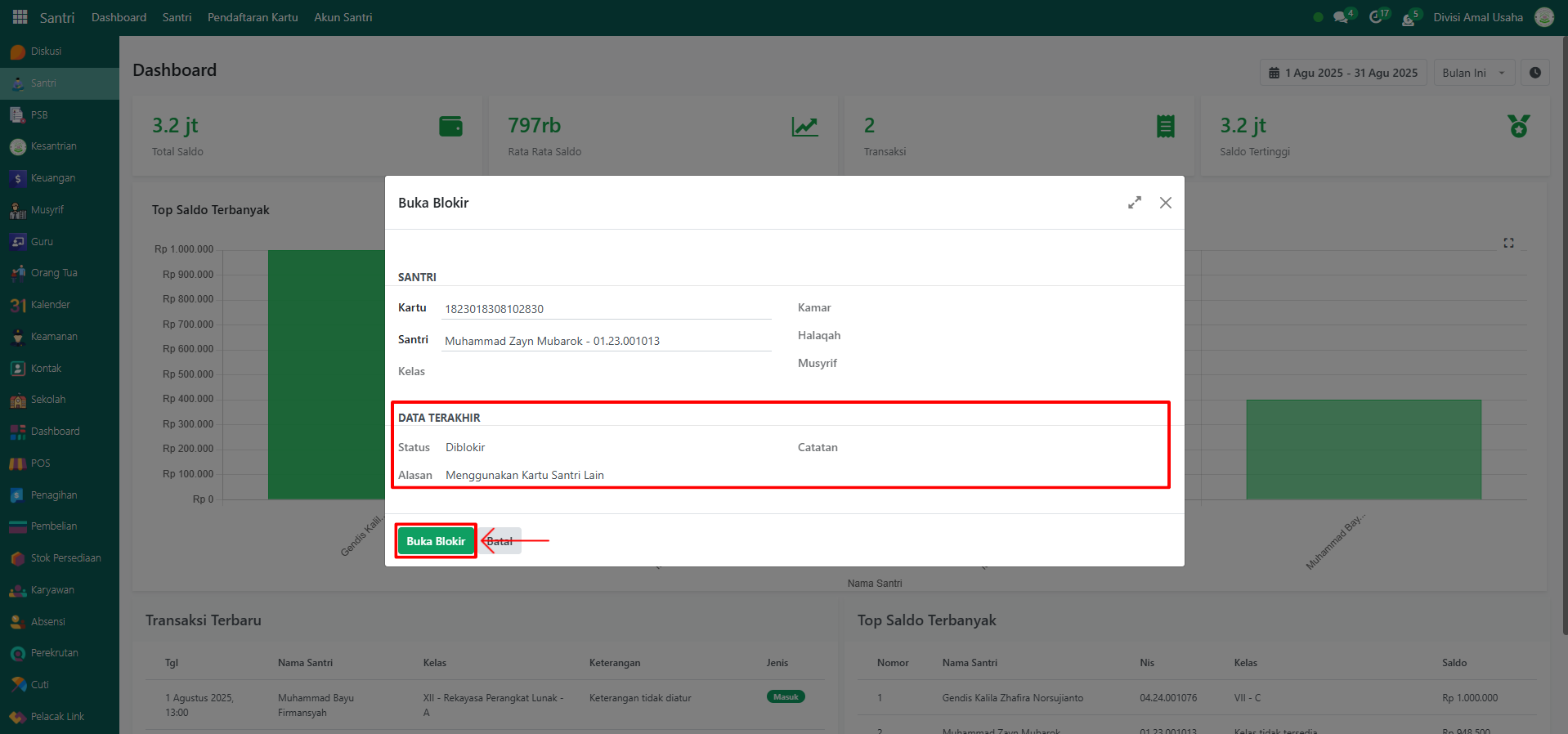Click the Kartu number input field
Screen dimensions: 1568x734
point(606,309)
